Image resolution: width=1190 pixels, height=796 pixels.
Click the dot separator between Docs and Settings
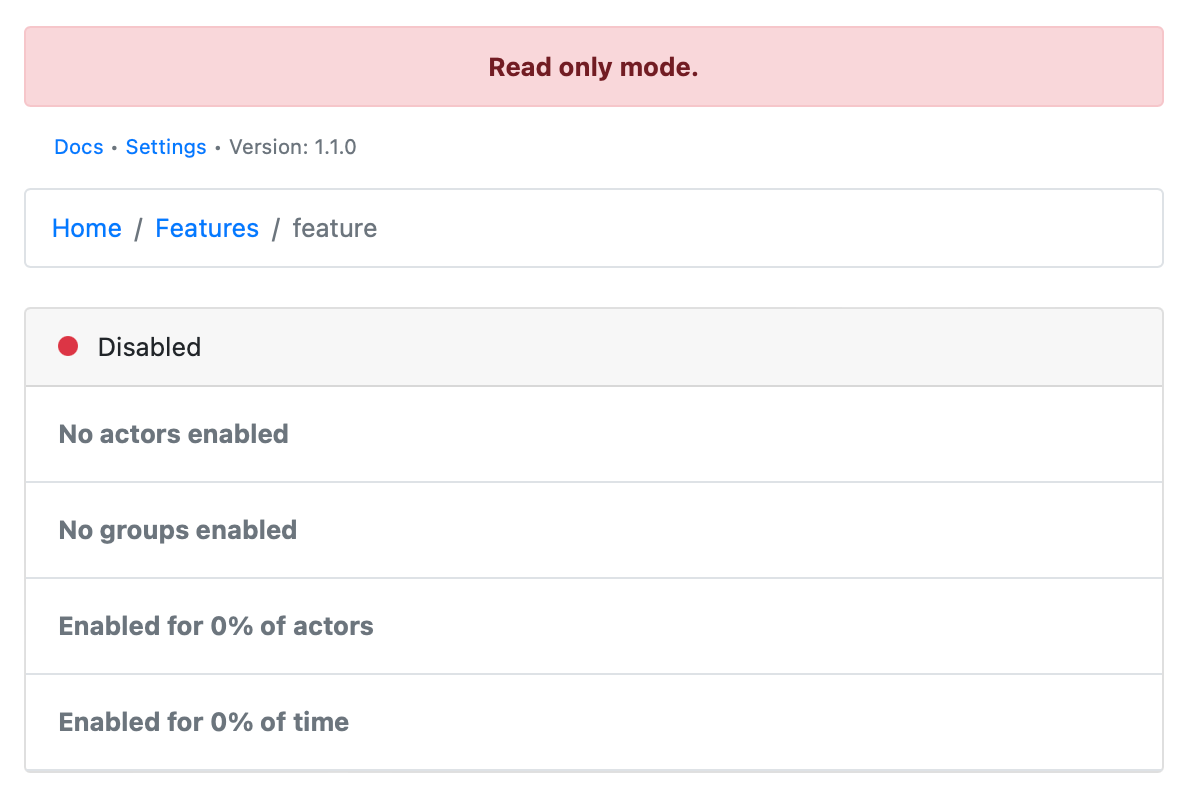[115, 148]
